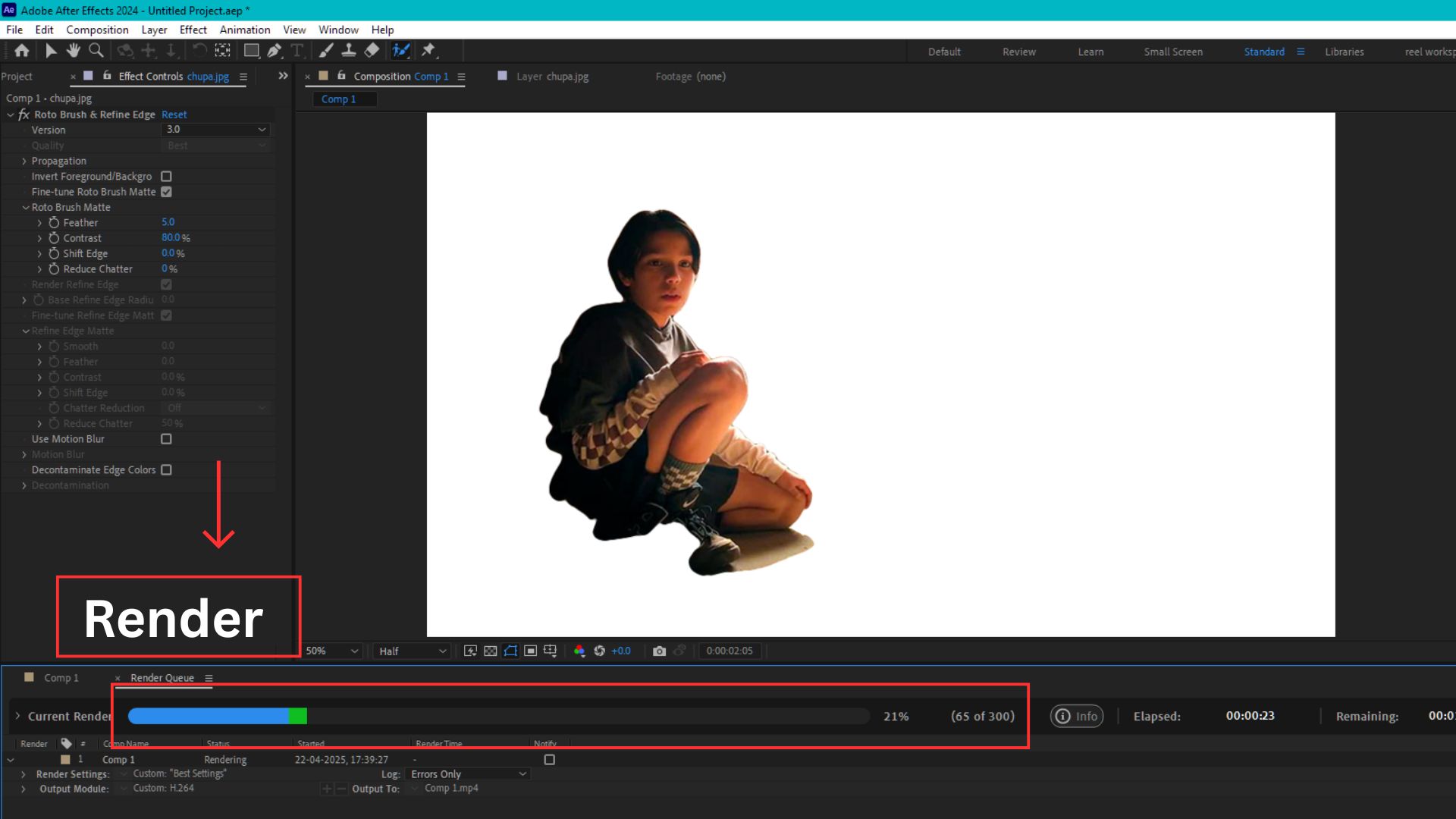Uncheck Fine-tune Roto Brush Matte
Image resolution: width=1456 pixels, height=819 pixels.
(x=166, y=192)
